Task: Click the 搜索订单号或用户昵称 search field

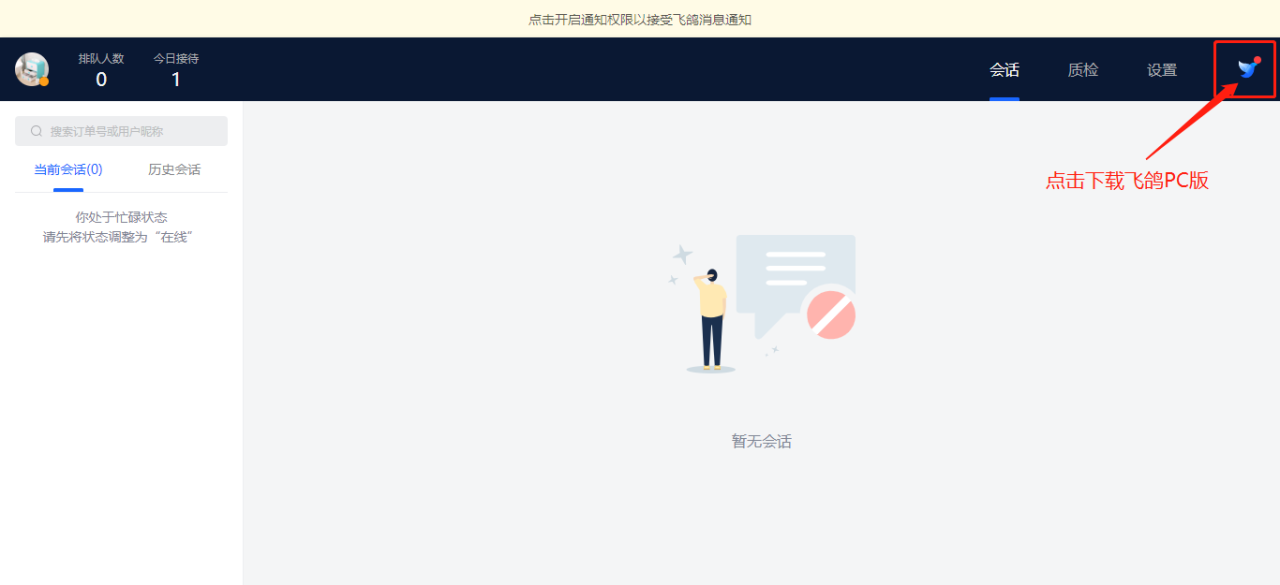Action: (x=121, y=131)
